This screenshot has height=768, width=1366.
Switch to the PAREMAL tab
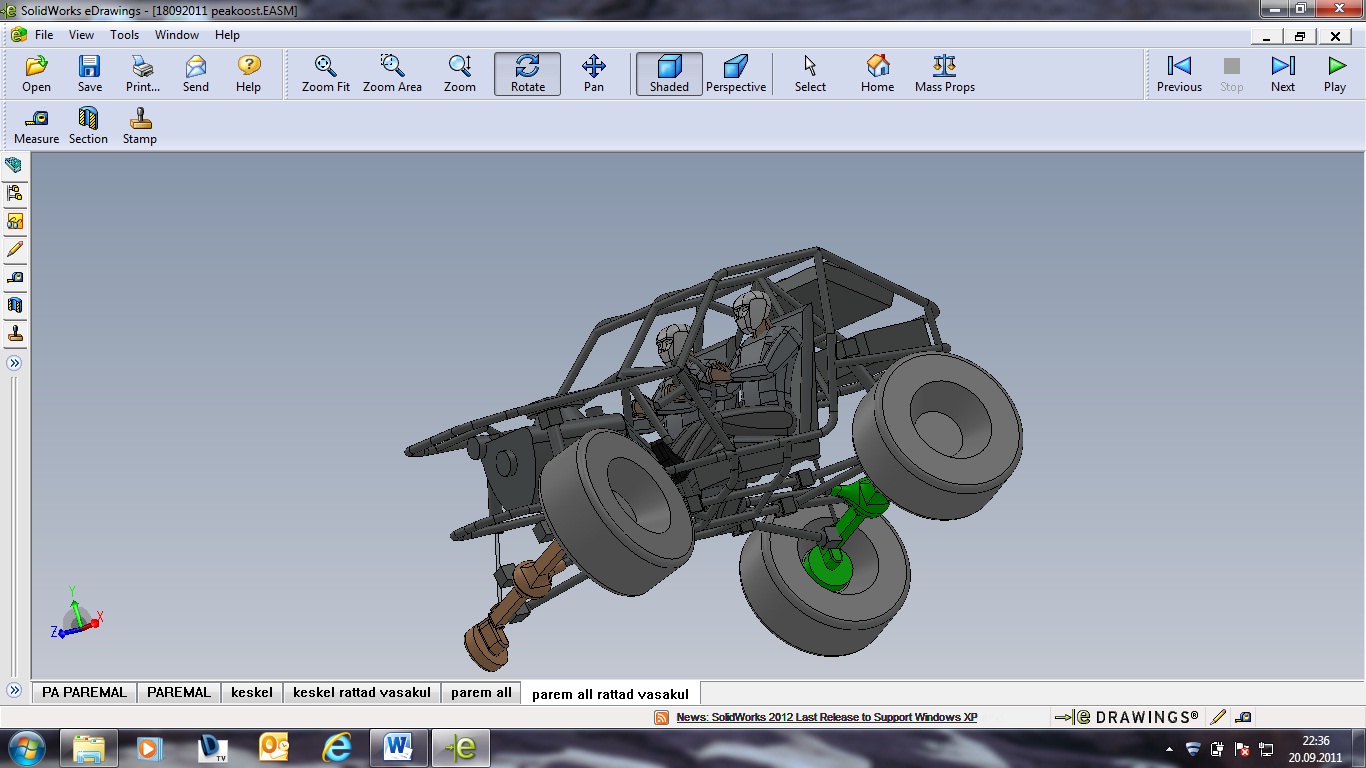[179, 692]
